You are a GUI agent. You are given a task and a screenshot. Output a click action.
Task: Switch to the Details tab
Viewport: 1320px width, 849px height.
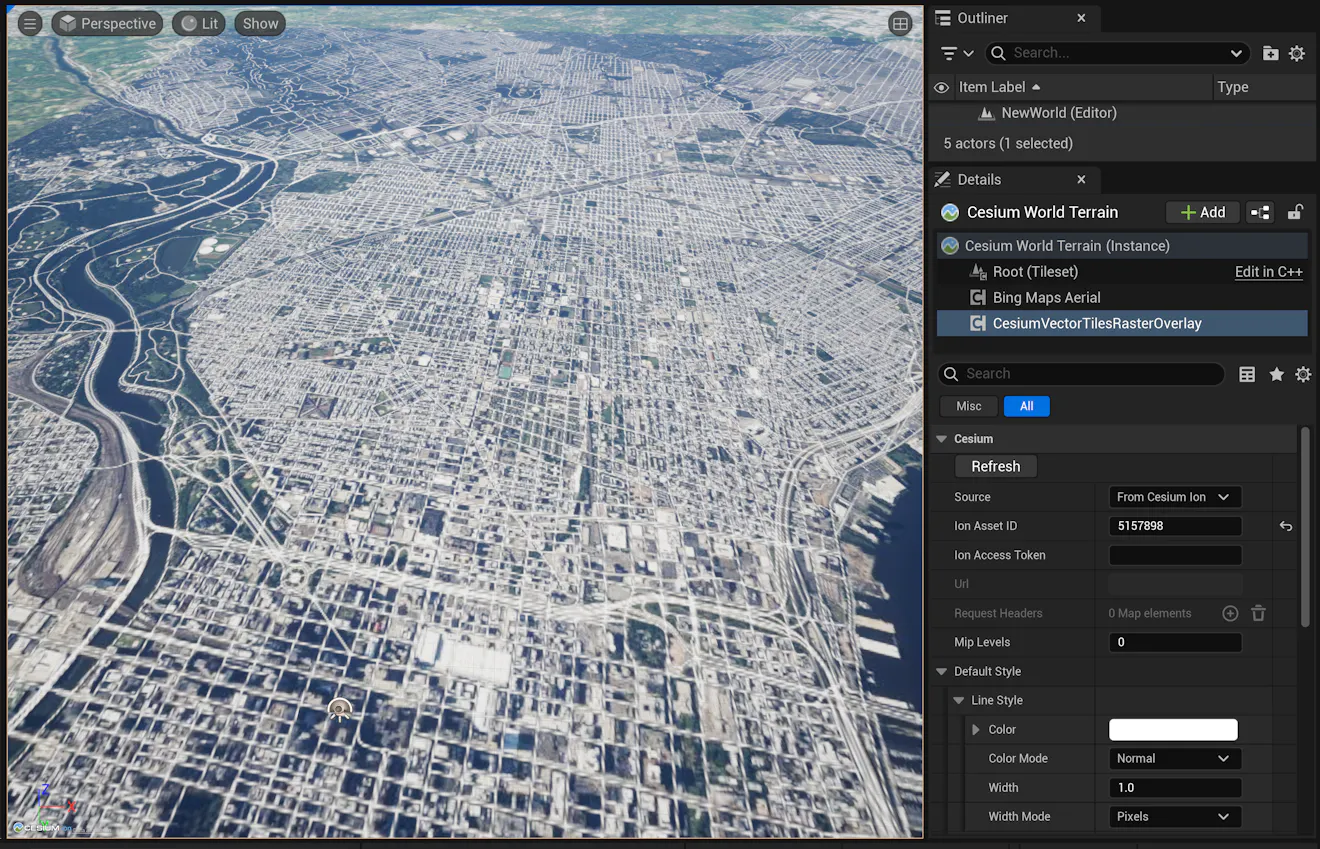tap(978, 179)
